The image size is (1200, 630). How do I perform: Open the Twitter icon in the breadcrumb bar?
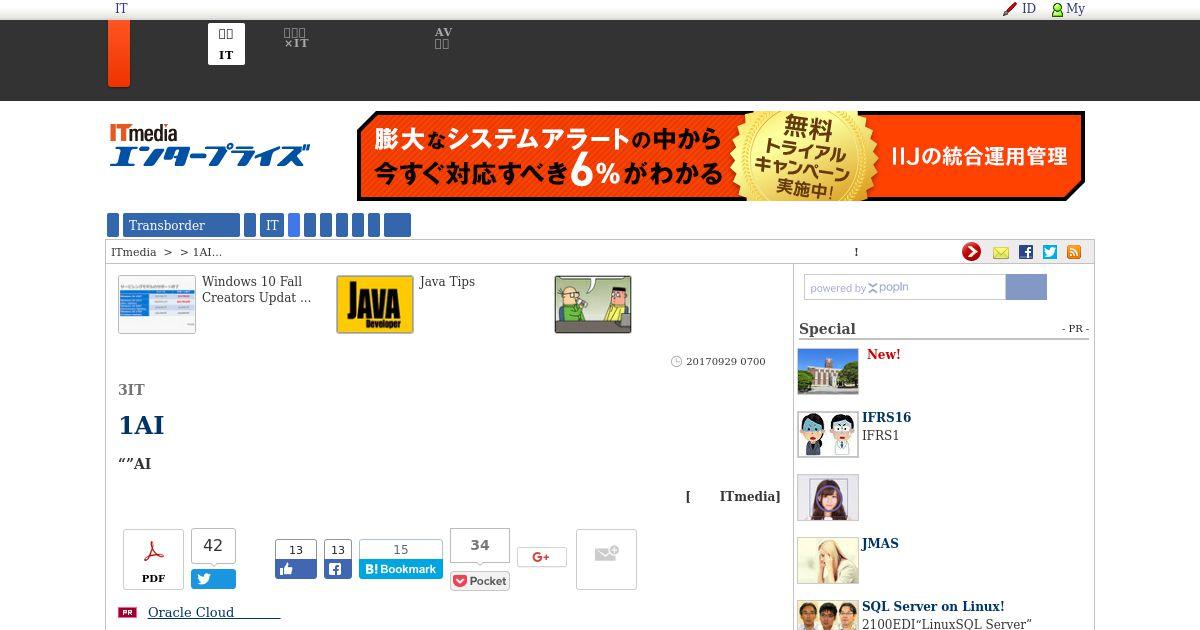coord(1050,252)
